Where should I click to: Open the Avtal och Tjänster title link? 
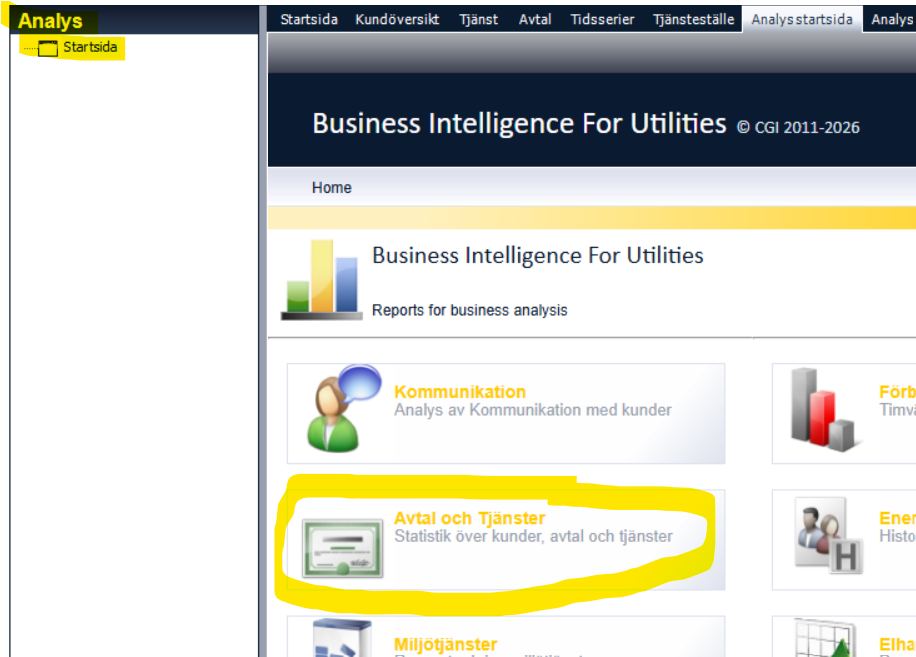pyautogui.click(x=469, y=518)
